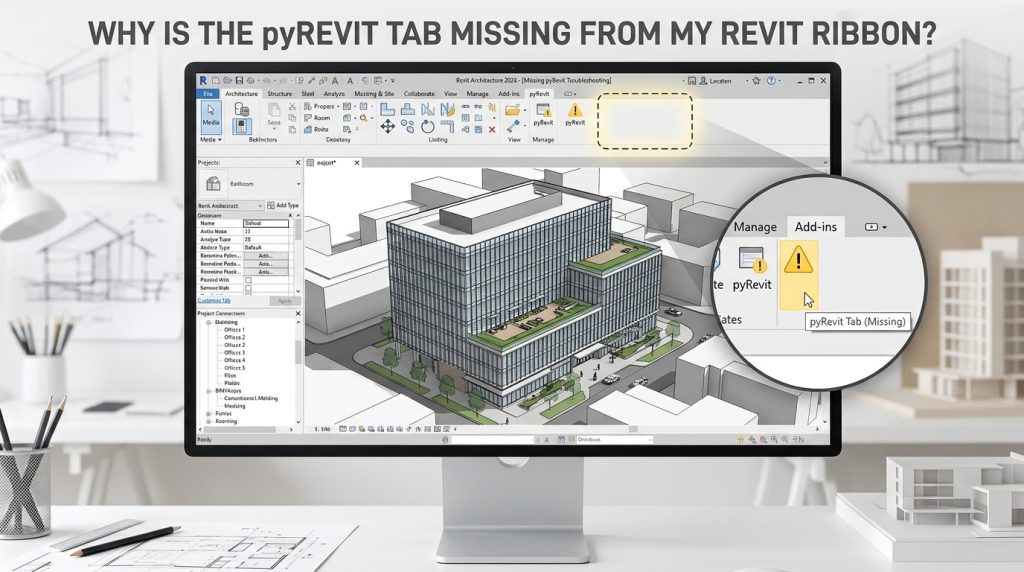This screenshot has width=1024, height=572.
Task: Click the database cylinder icon in ribbon
Action: tap(242, 108)
